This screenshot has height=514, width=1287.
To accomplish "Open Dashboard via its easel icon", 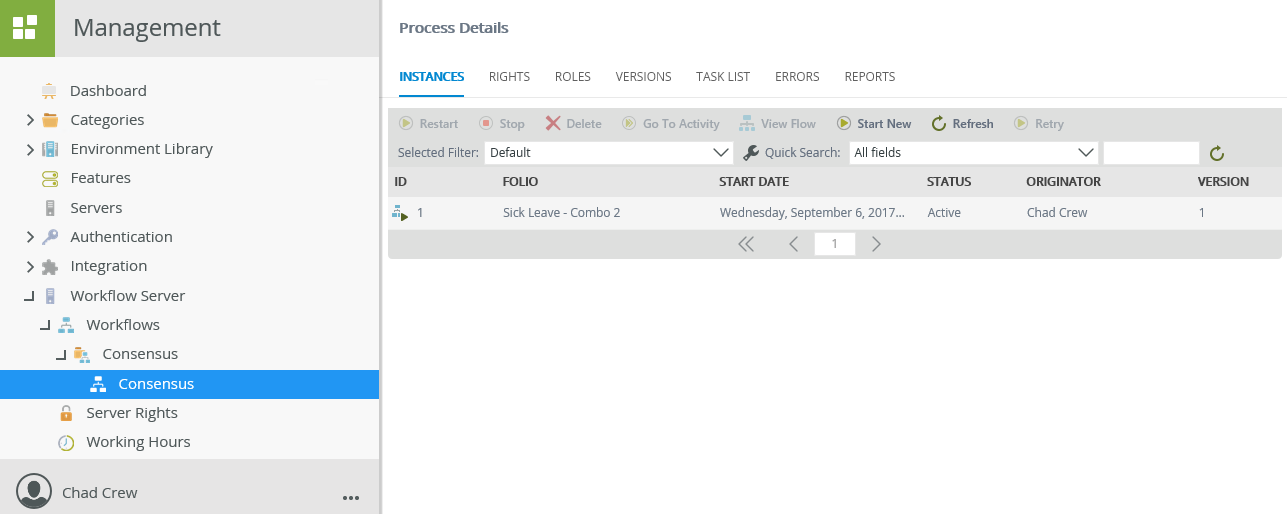I will (x=49, y=91).
